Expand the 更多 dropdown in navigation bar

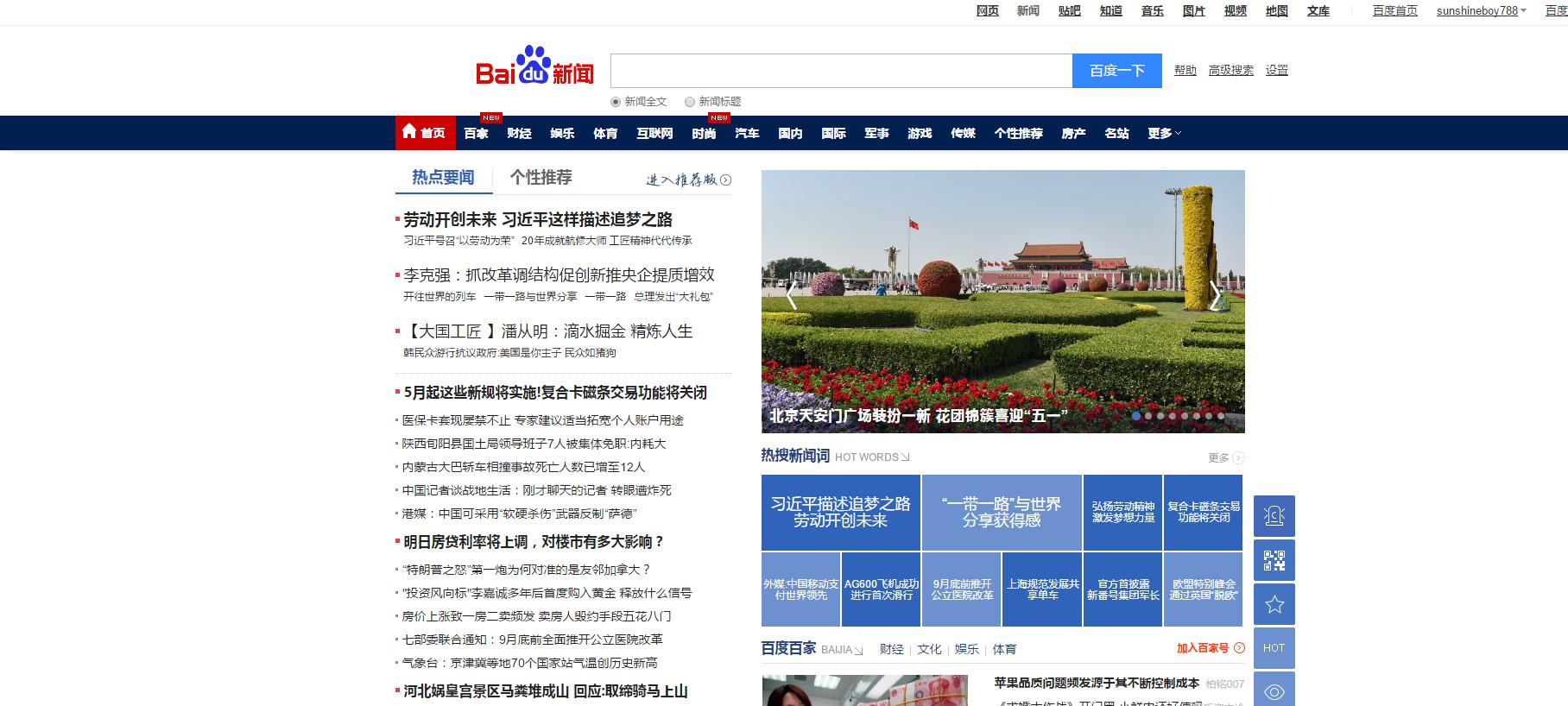click(1164, 133)
